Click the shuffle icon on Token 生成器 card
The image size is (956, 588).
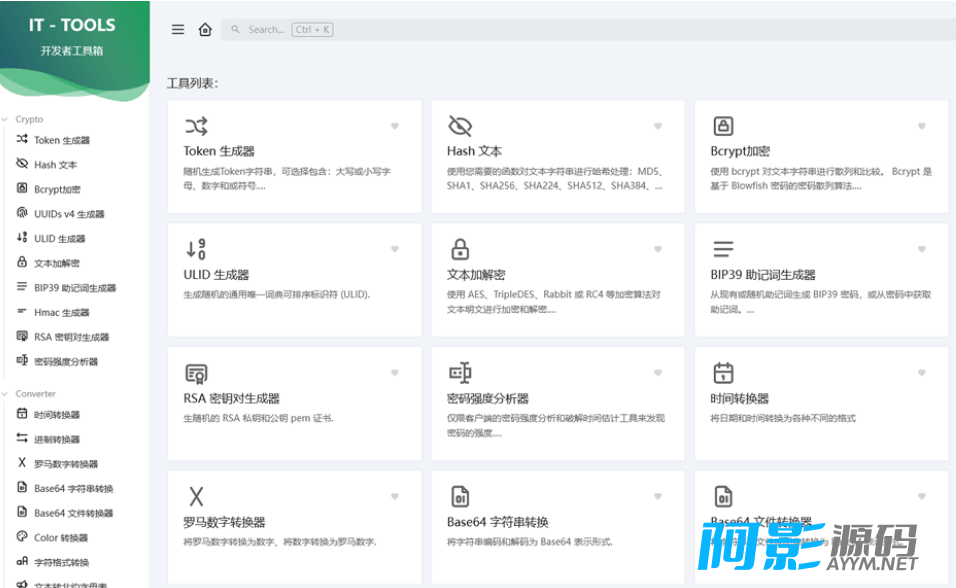click(x=196, y=126)
